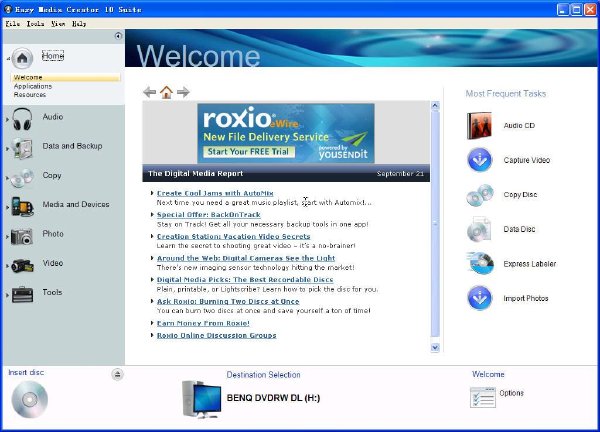
Task: Open Ask Roxio: Burning Two Discs link
Action: click(228, 302)
